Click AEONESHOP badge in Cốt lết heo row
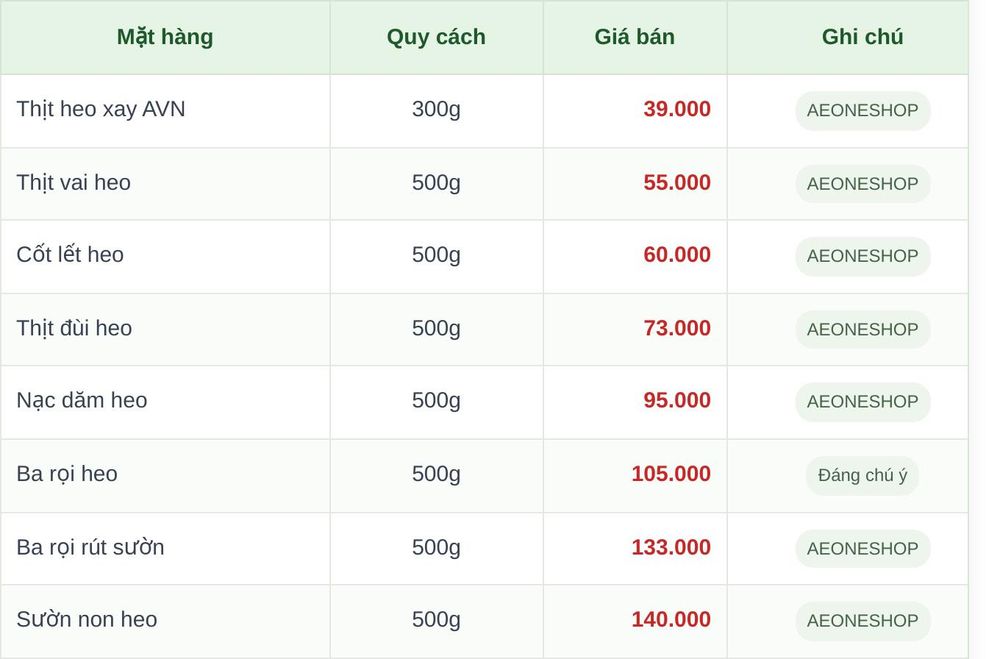Viewport: 1000px width, 659px height. click(862, 256)
